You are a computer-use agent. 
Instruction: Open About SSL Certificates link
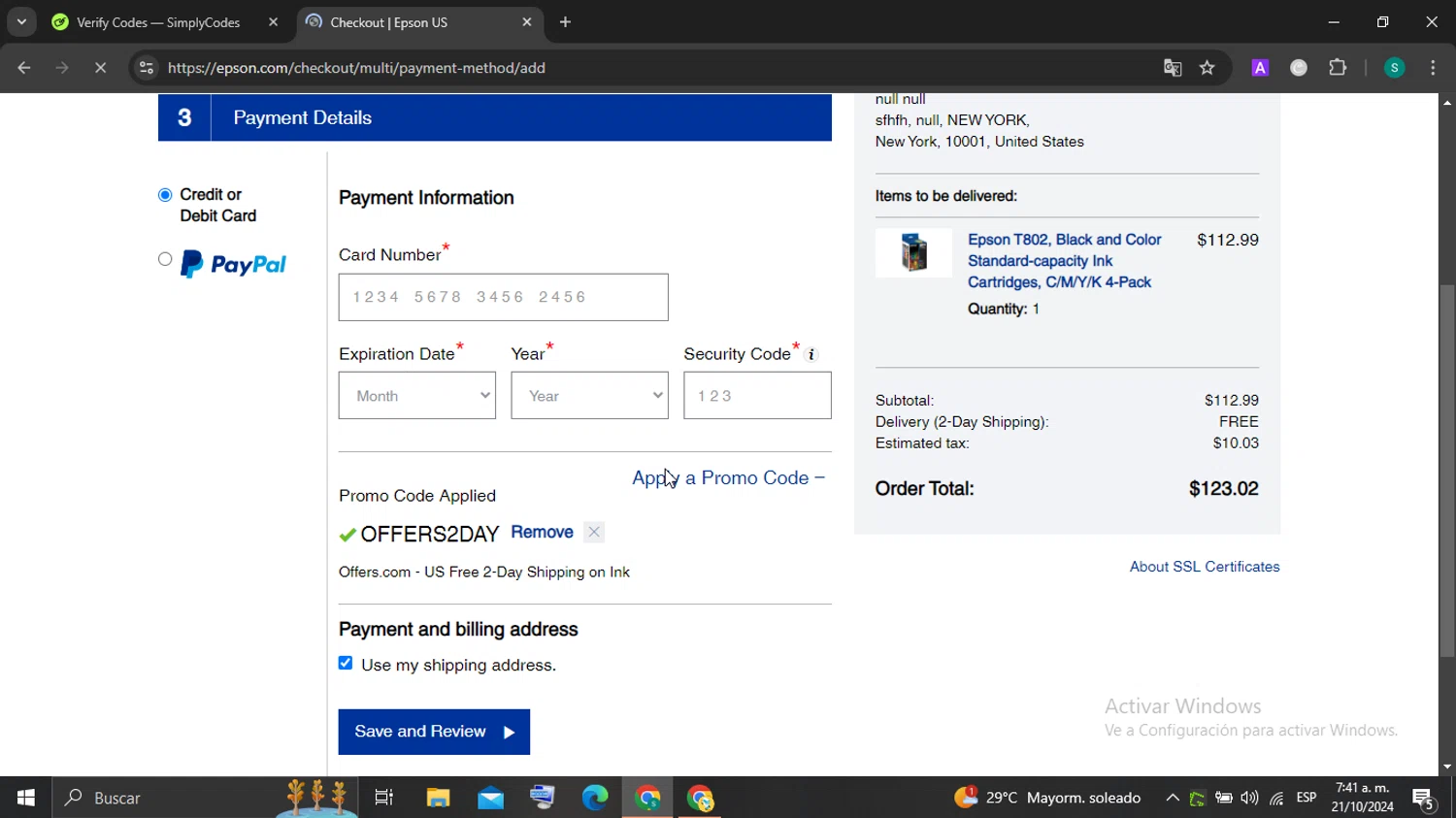pos(1205,567)
